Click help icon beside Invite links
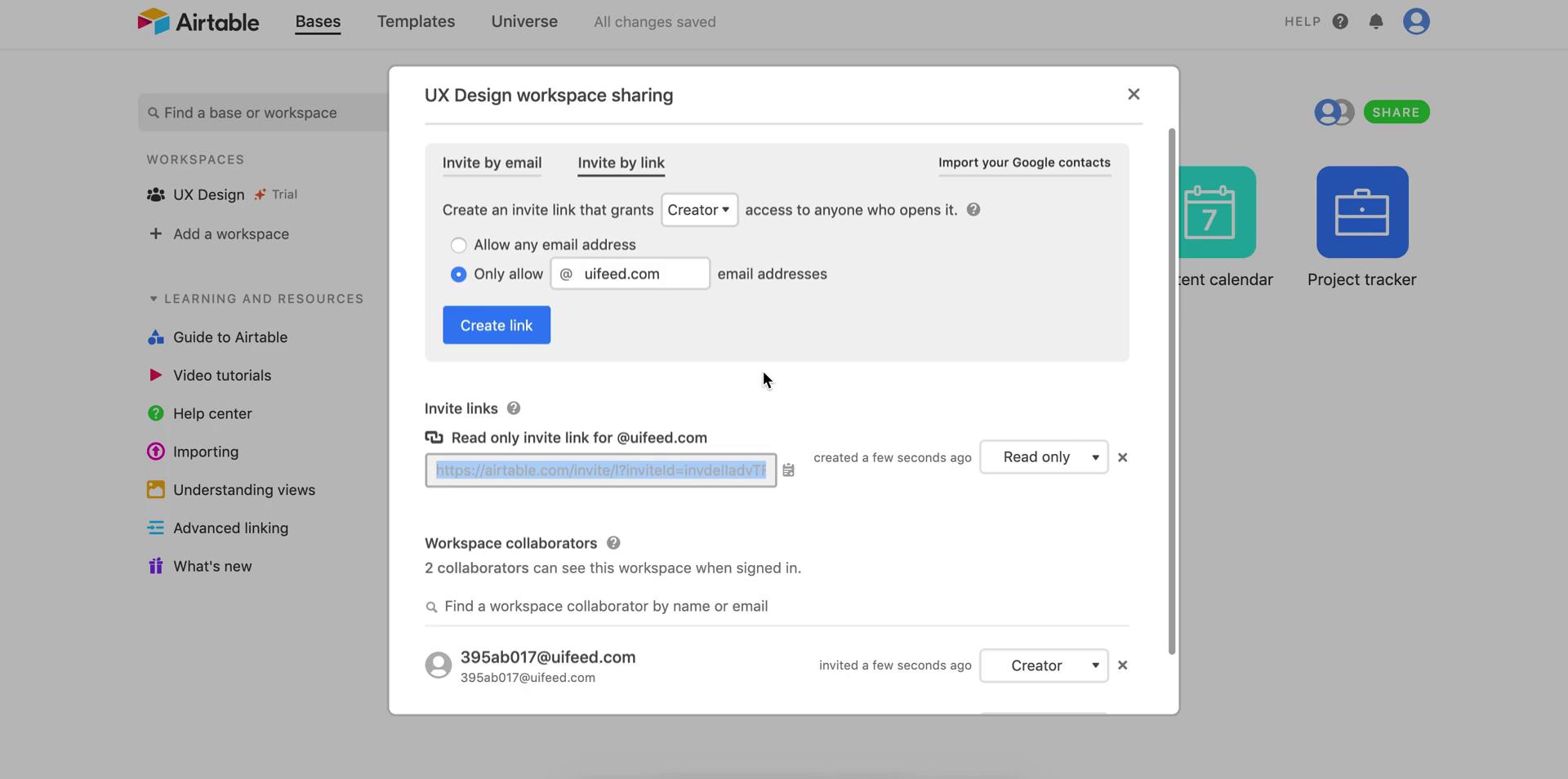This screenshot has height=779, width=1568. coord(514,408)
